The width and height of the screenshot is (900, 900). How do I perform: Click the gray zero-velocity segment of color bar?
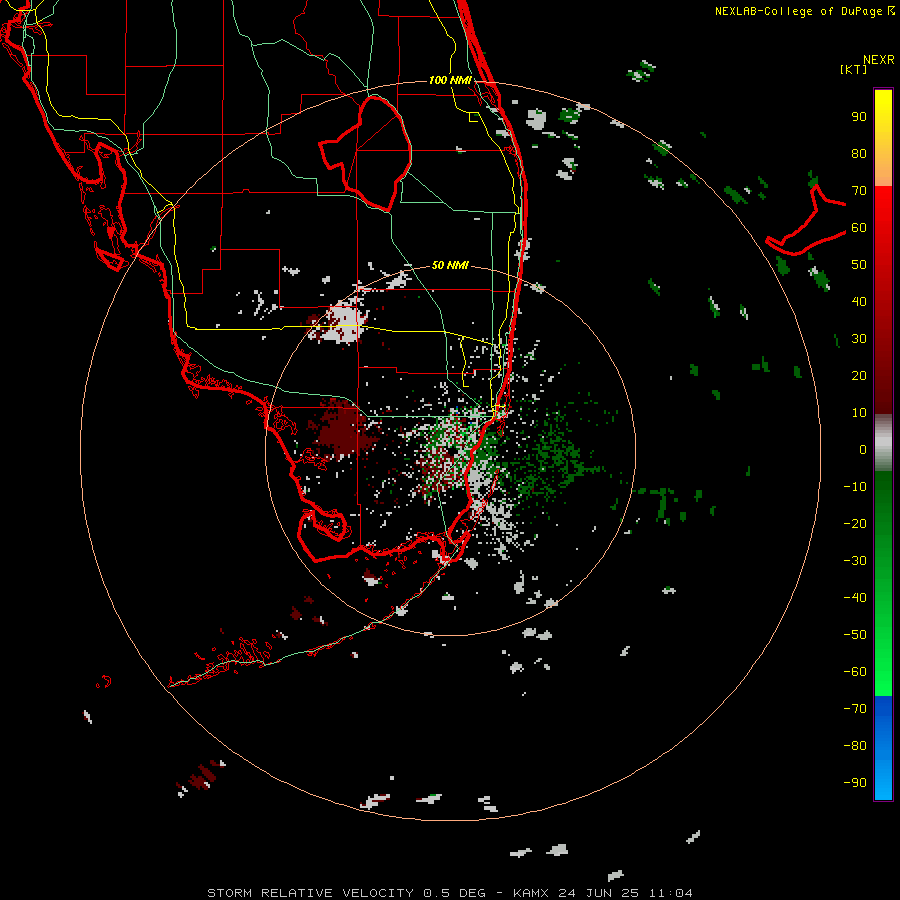883,443
